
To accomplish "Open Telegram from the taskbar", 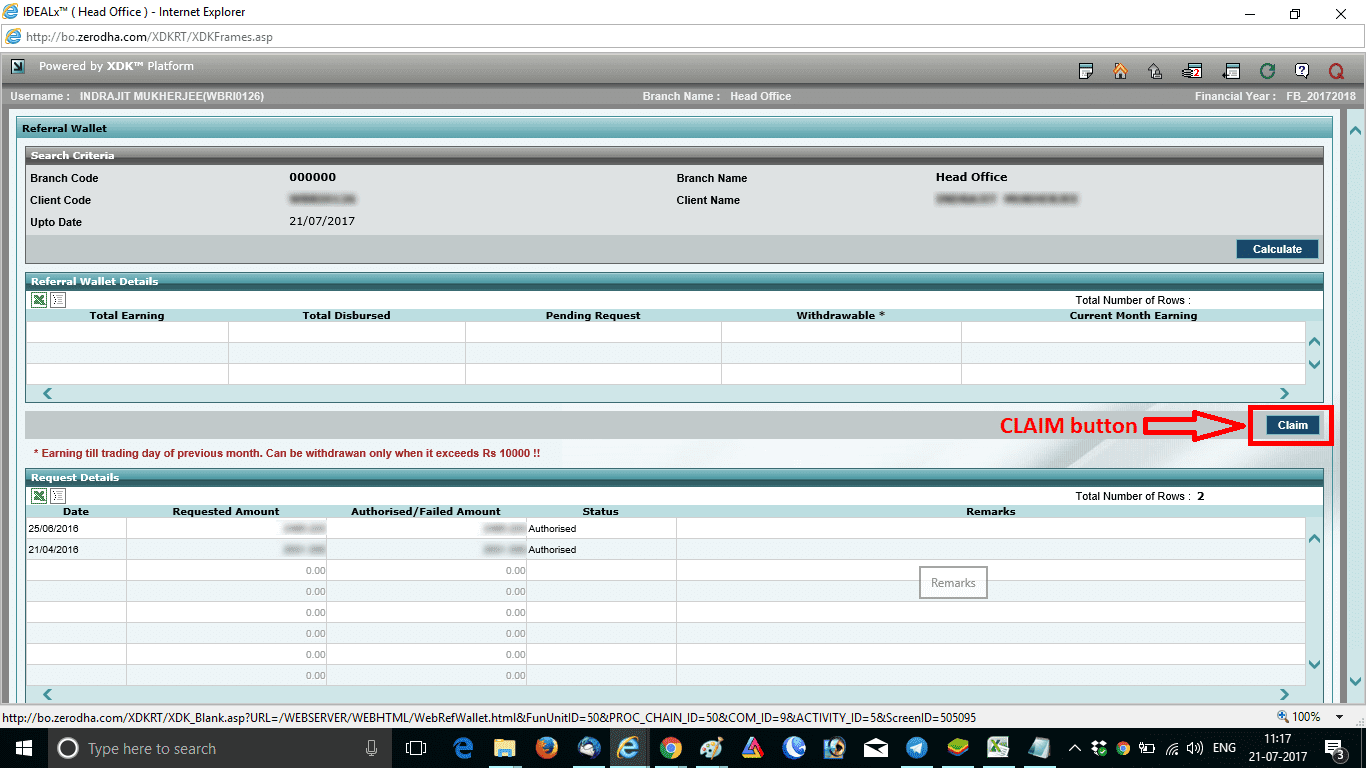I will [917, 748].
